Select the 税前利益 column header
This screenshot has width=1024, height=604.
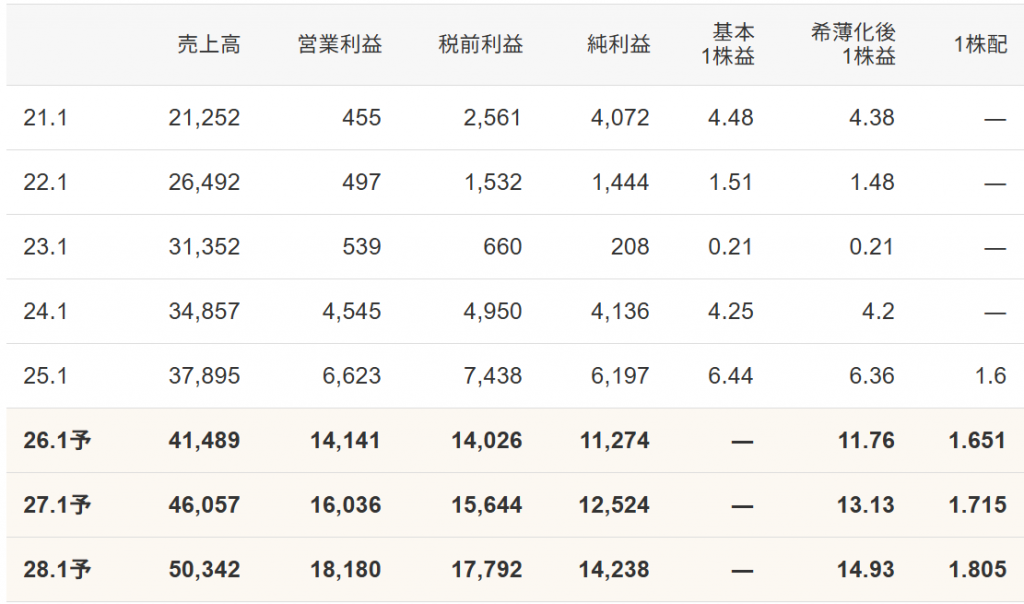point(481,45)
